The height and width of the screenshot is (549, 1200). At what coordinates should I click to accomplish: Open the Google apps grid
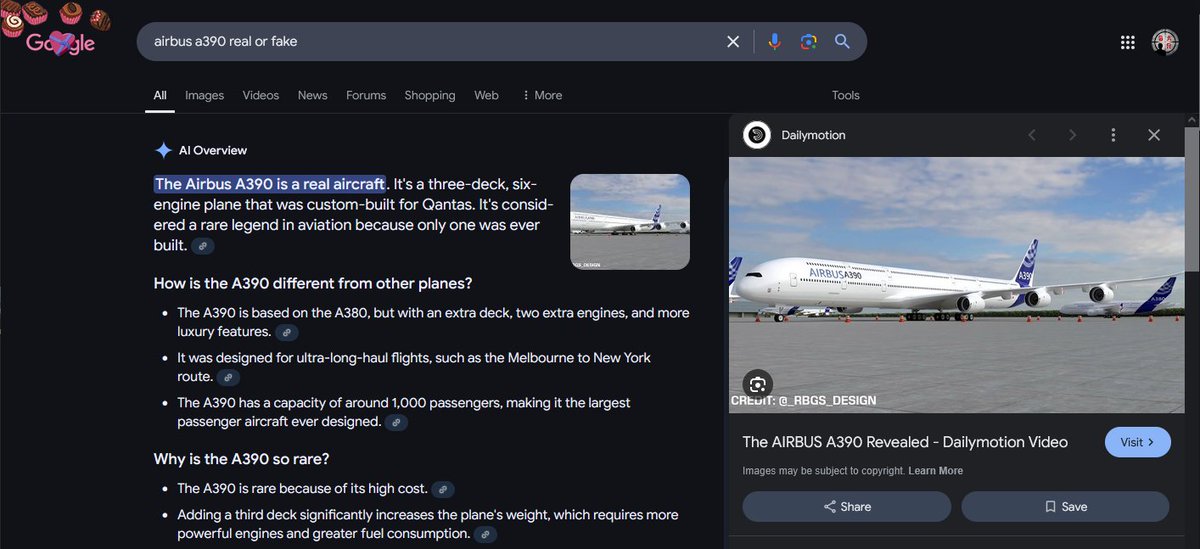[x=1128, y=42]
